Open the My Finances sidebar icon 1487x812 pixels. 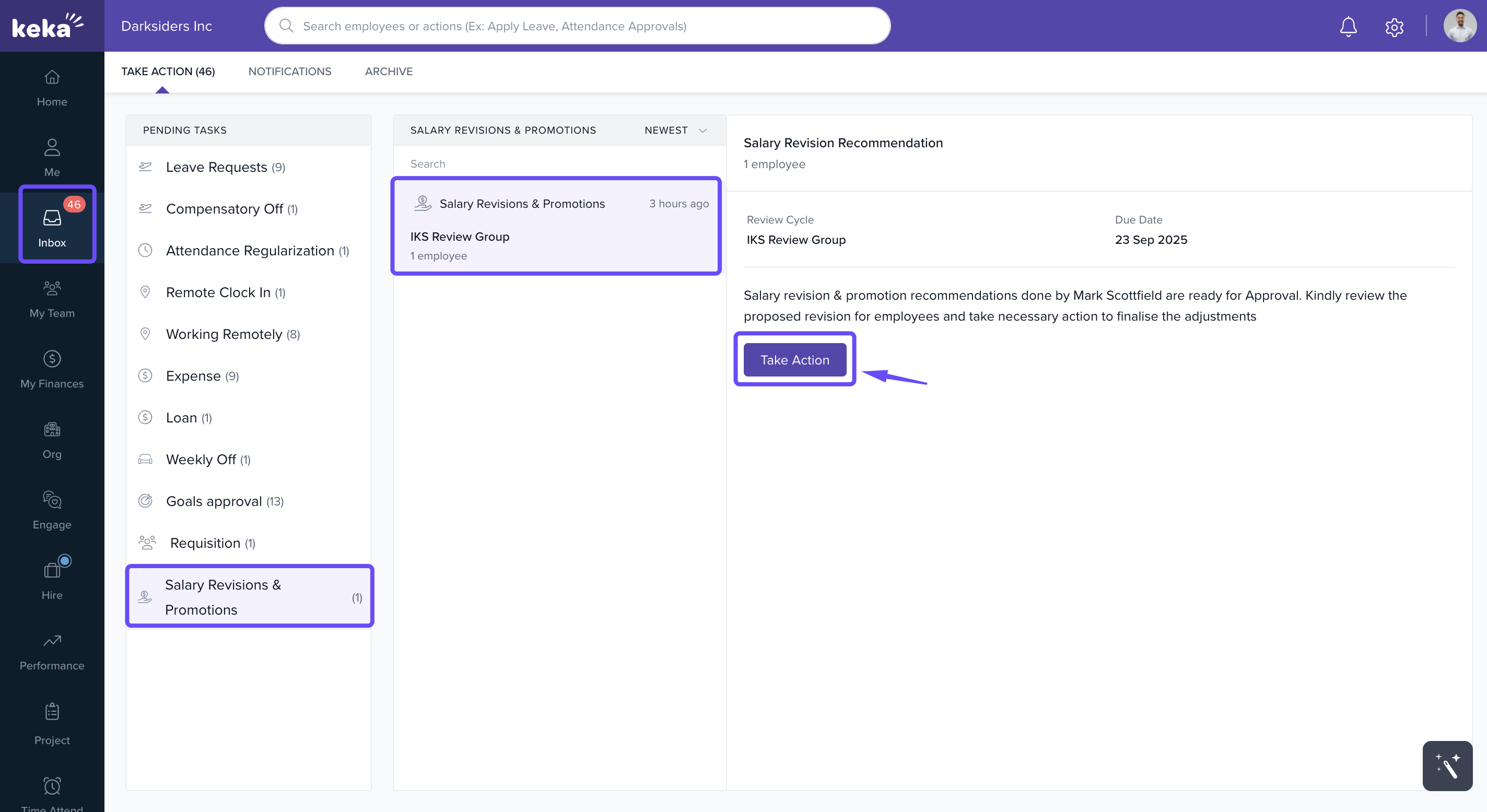pos(52,369)
